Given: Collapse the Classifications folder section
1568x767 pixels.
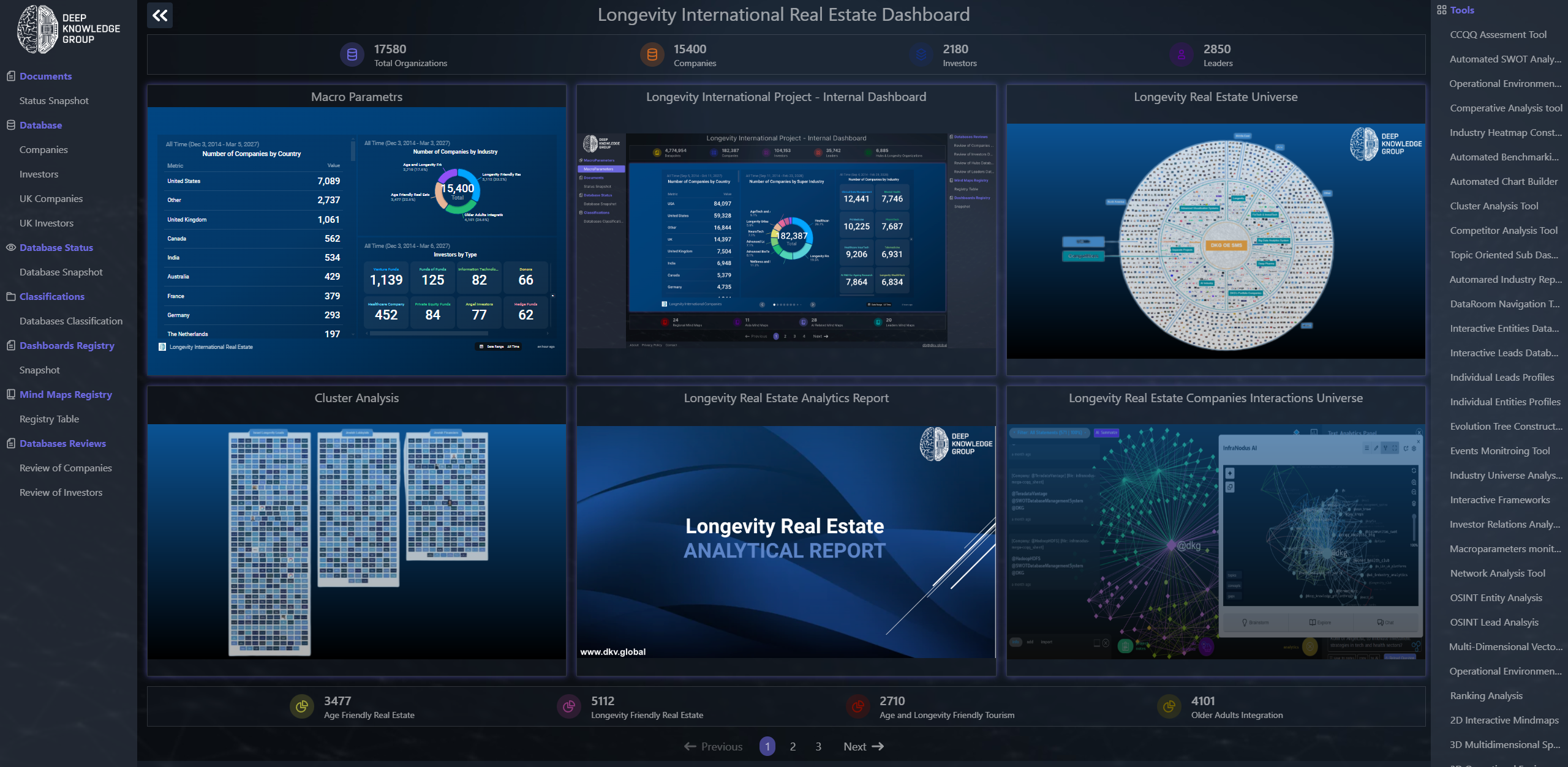Looking at the screenshot, I should point(51,296).
